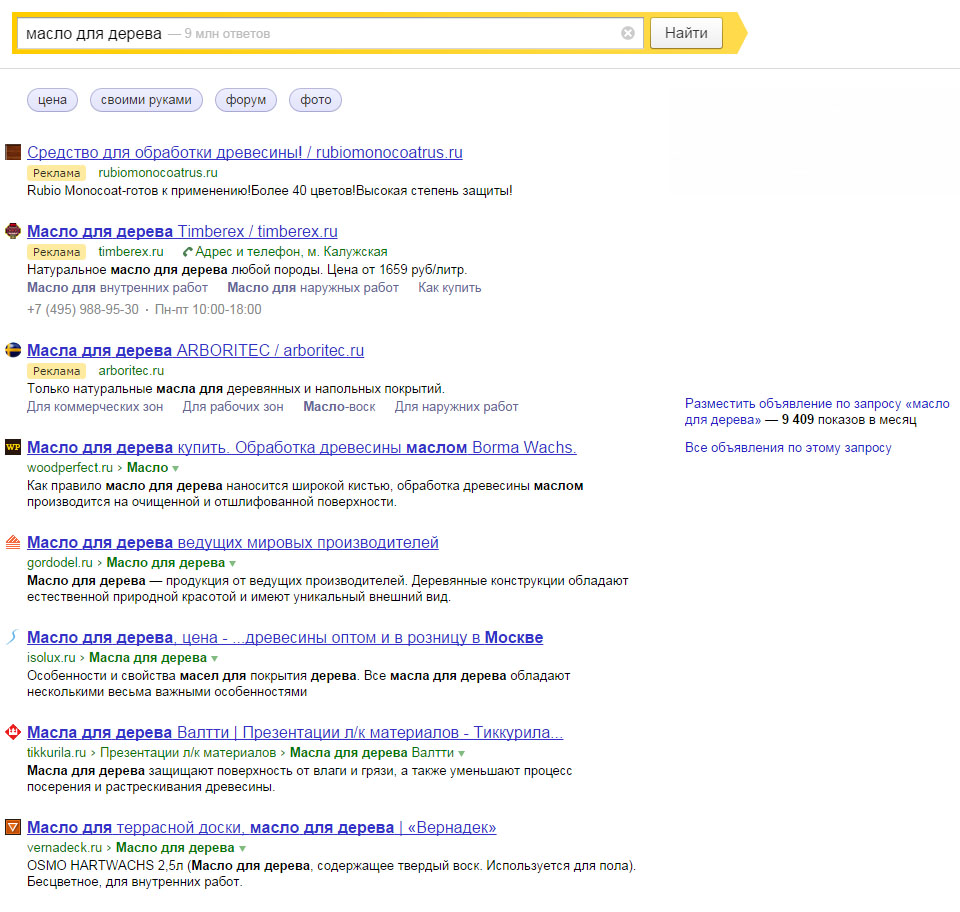Viewport: 960px width, 912px height.
Task: Click 'Адрес и телефон' Timberex contact link
Action: click(x=291, y=252)
